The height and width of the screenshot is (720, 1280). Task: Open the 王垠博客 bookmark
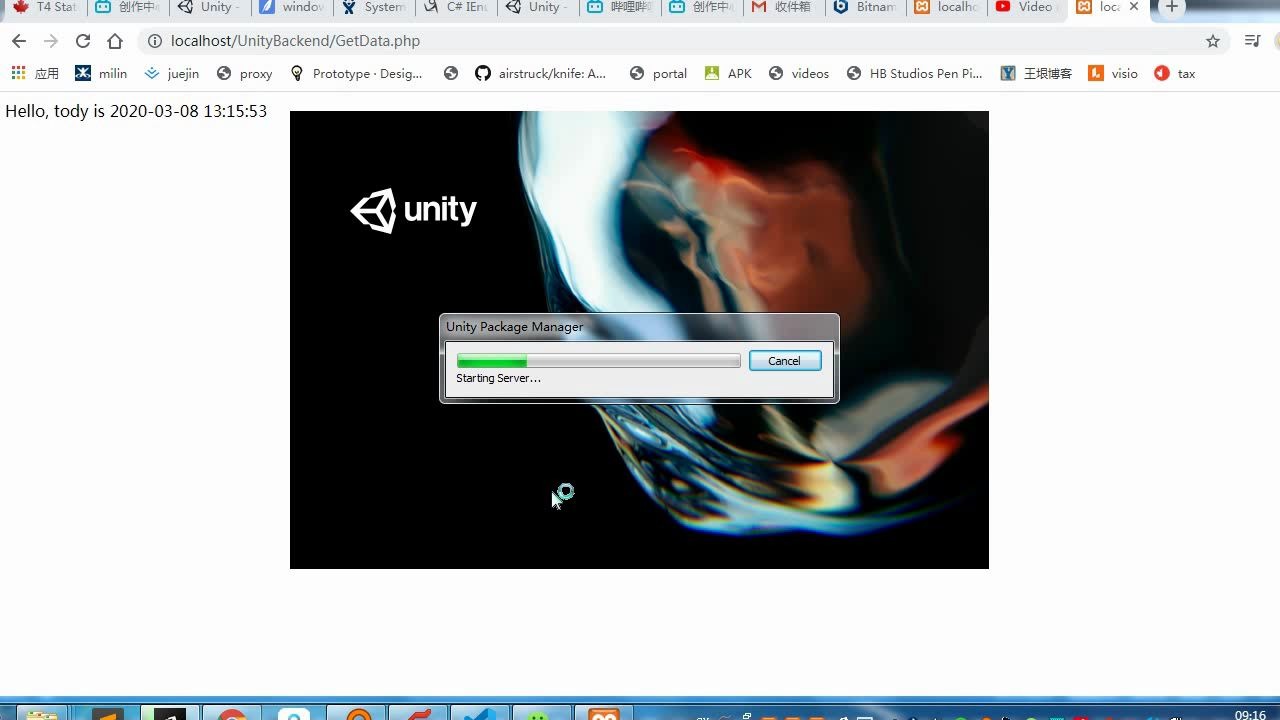[1036, 73]
